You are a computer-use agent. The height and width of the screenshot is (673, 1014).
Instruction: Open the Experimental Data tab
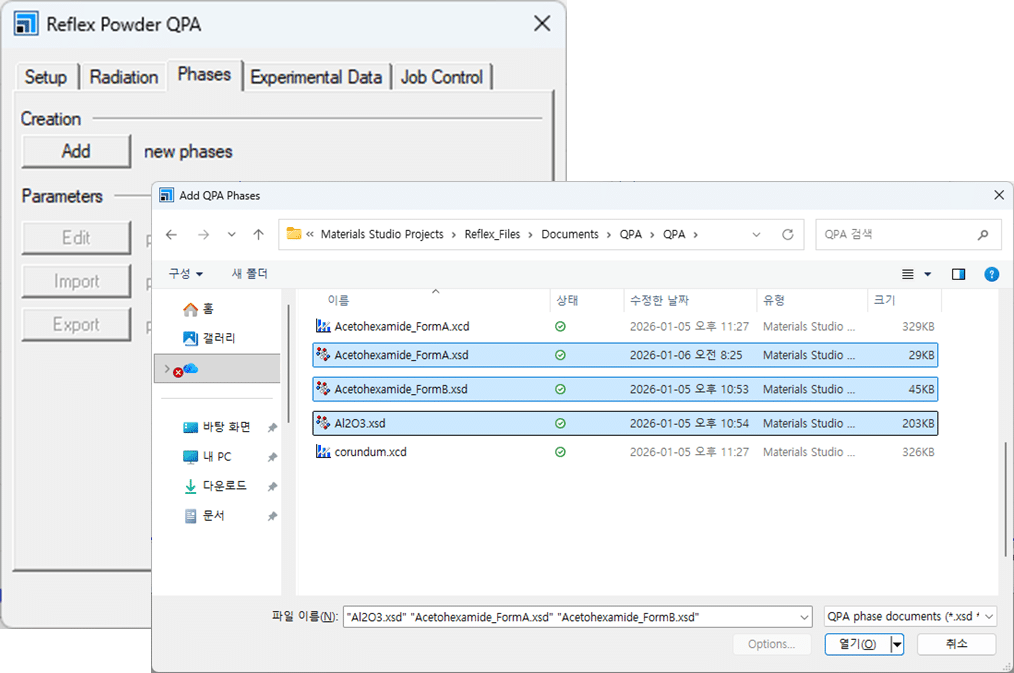(x=316, y=77)
